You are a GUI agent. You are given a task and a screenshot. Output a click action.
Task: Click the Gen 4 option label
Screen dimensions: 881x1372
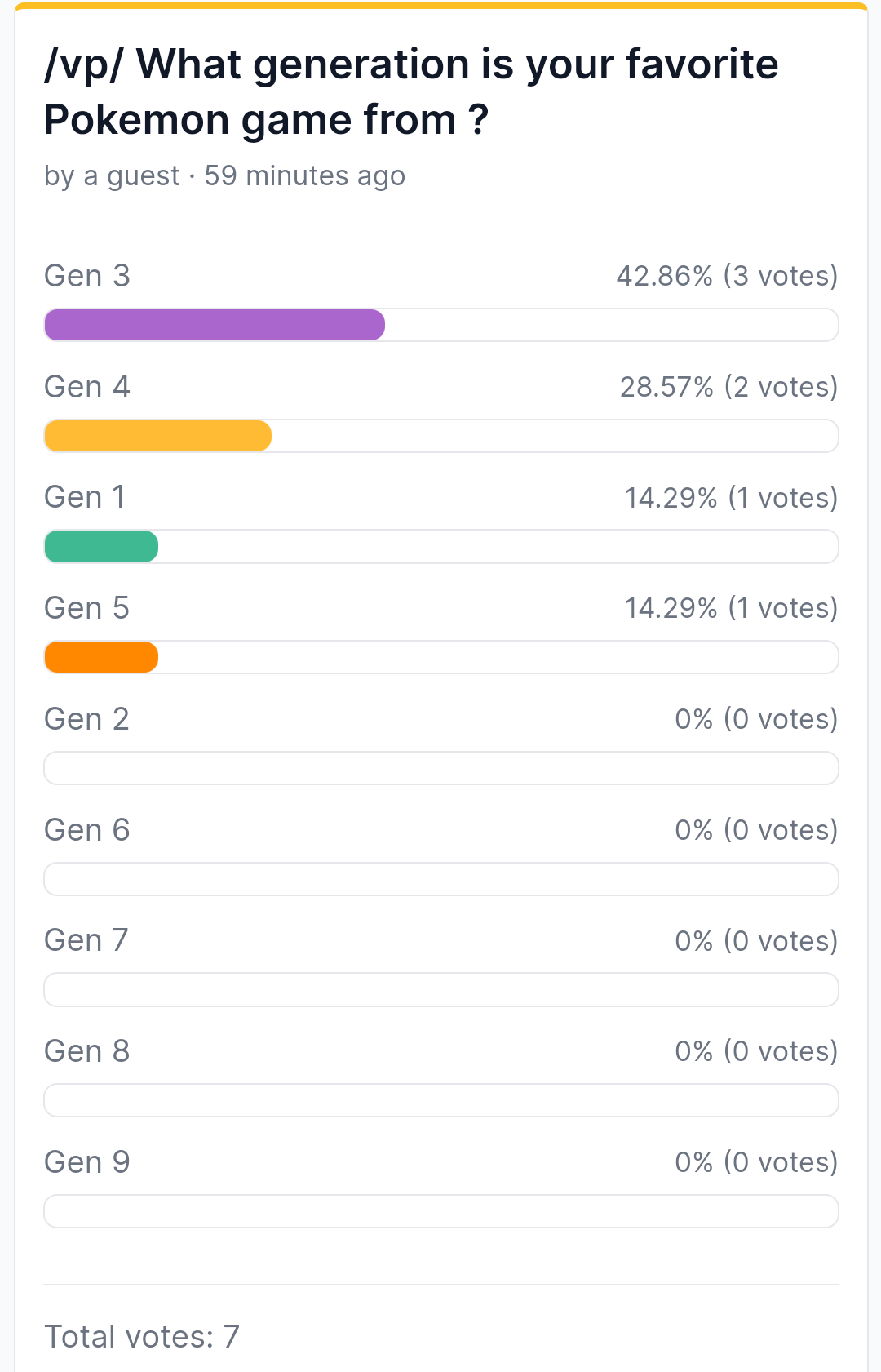click(87, 387)
